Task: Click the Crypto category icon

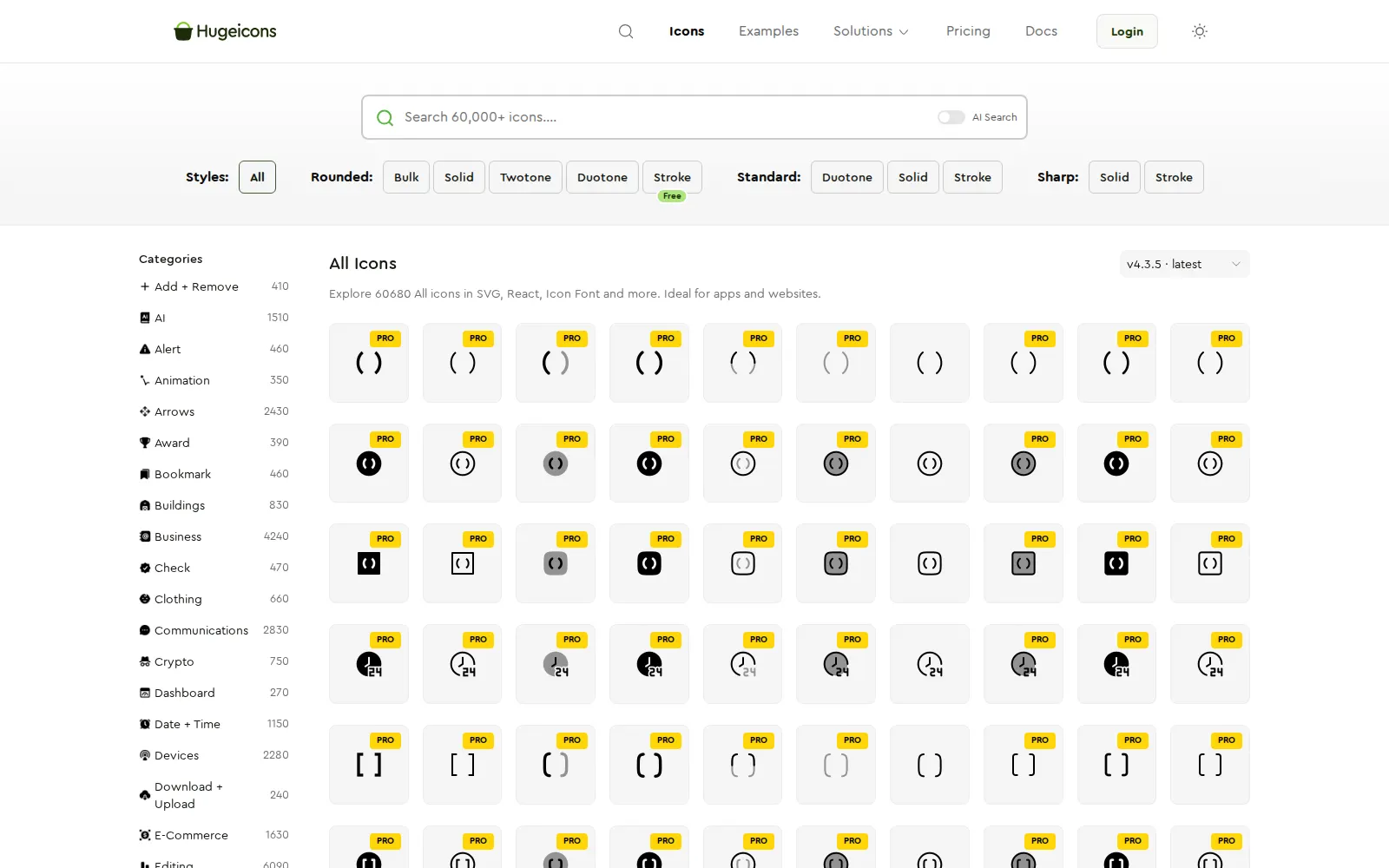Action: click(145, 661)
